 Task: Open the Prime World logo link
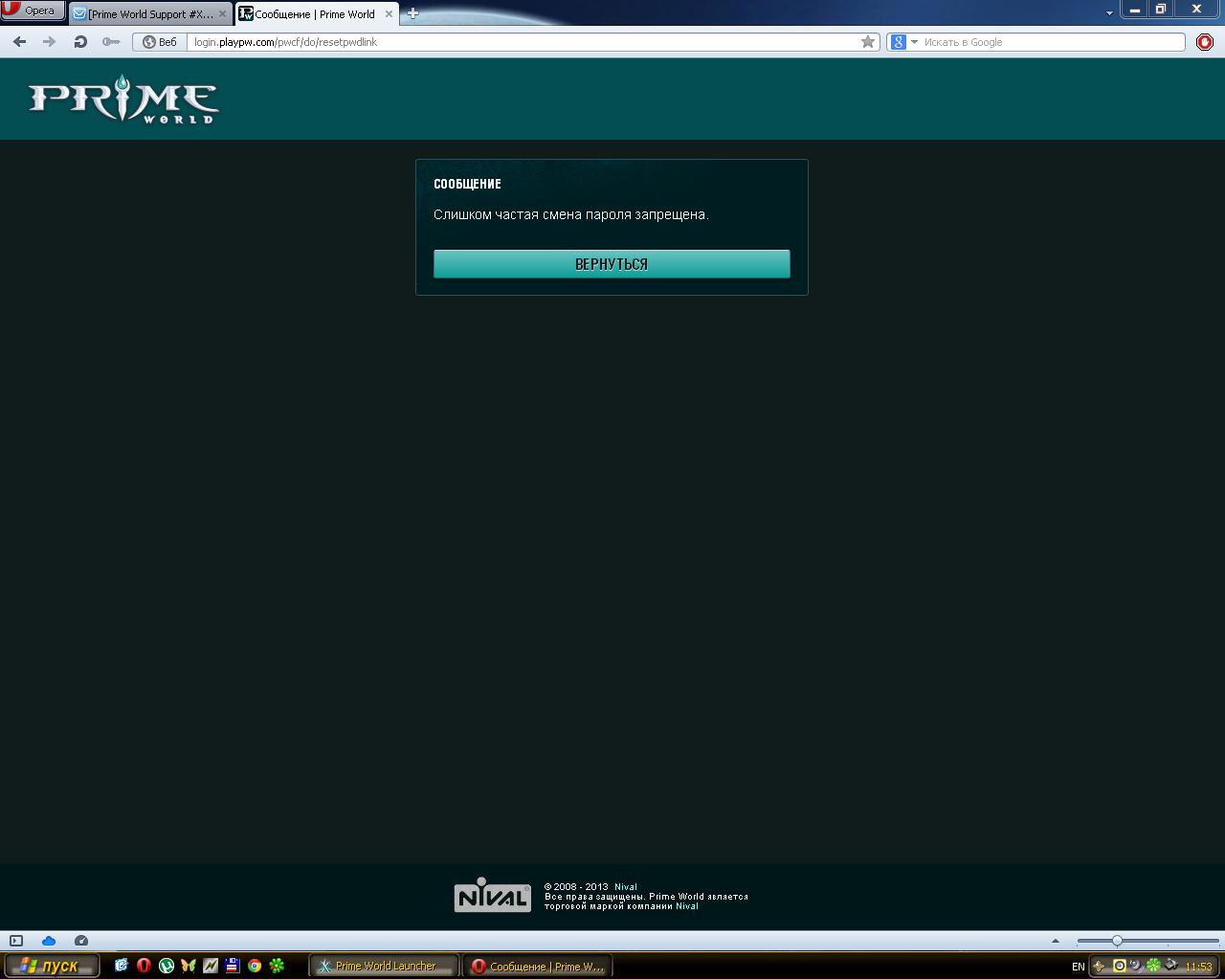coord(123,99)
